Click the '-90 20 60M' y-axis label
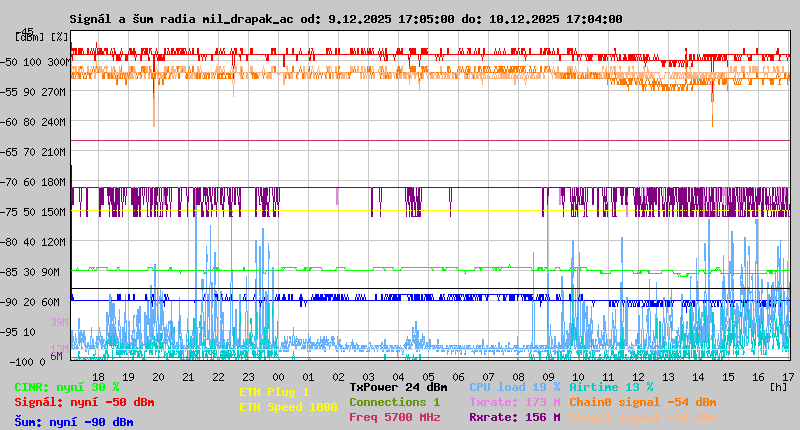The height and width of the screenshot is (430, 800). point(30,302)
